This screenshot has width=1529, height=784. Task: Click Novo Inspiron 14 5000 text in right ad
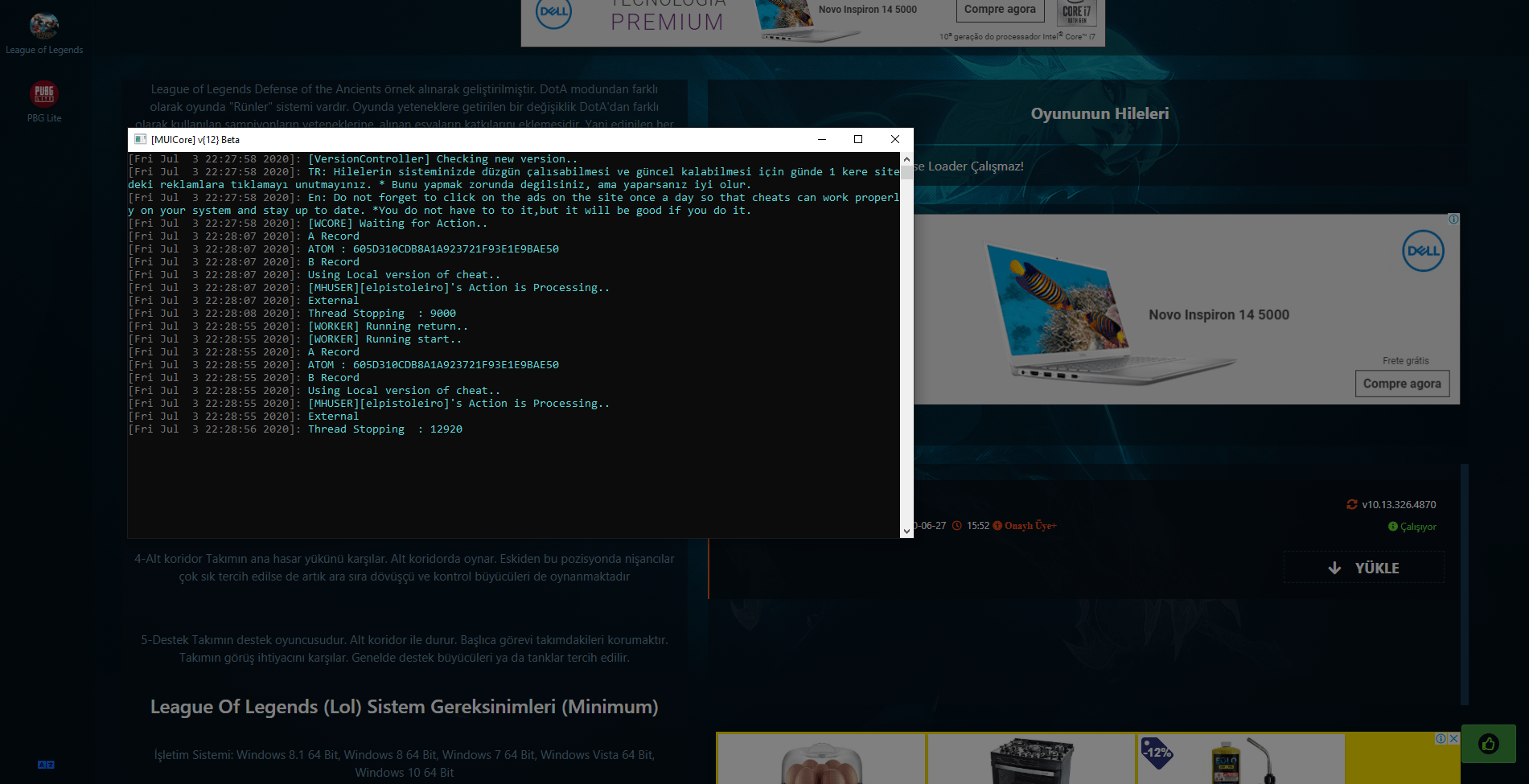1219,314
